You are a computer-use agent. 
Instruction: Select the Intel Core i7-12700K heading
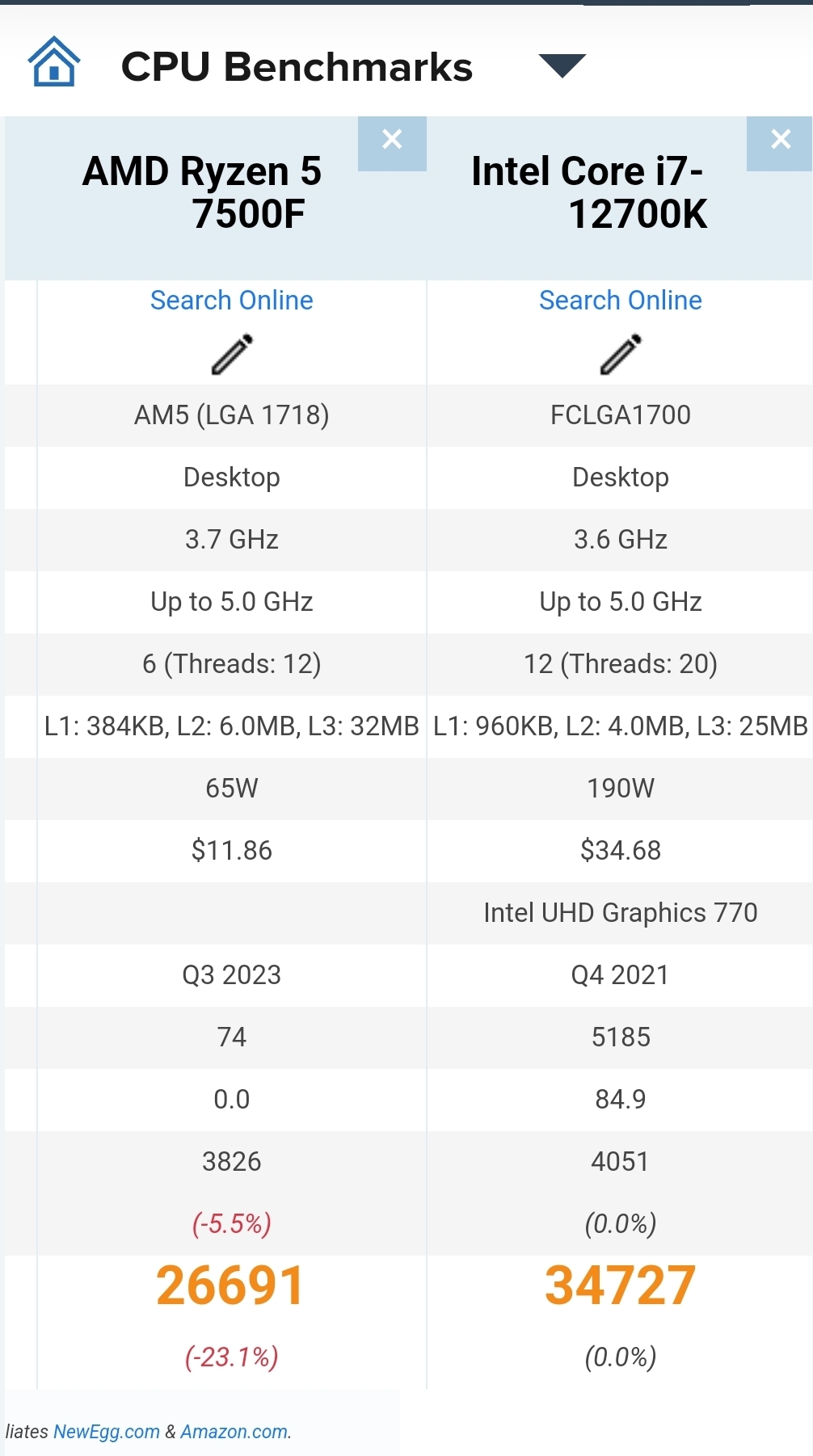(x=589, y=192)
